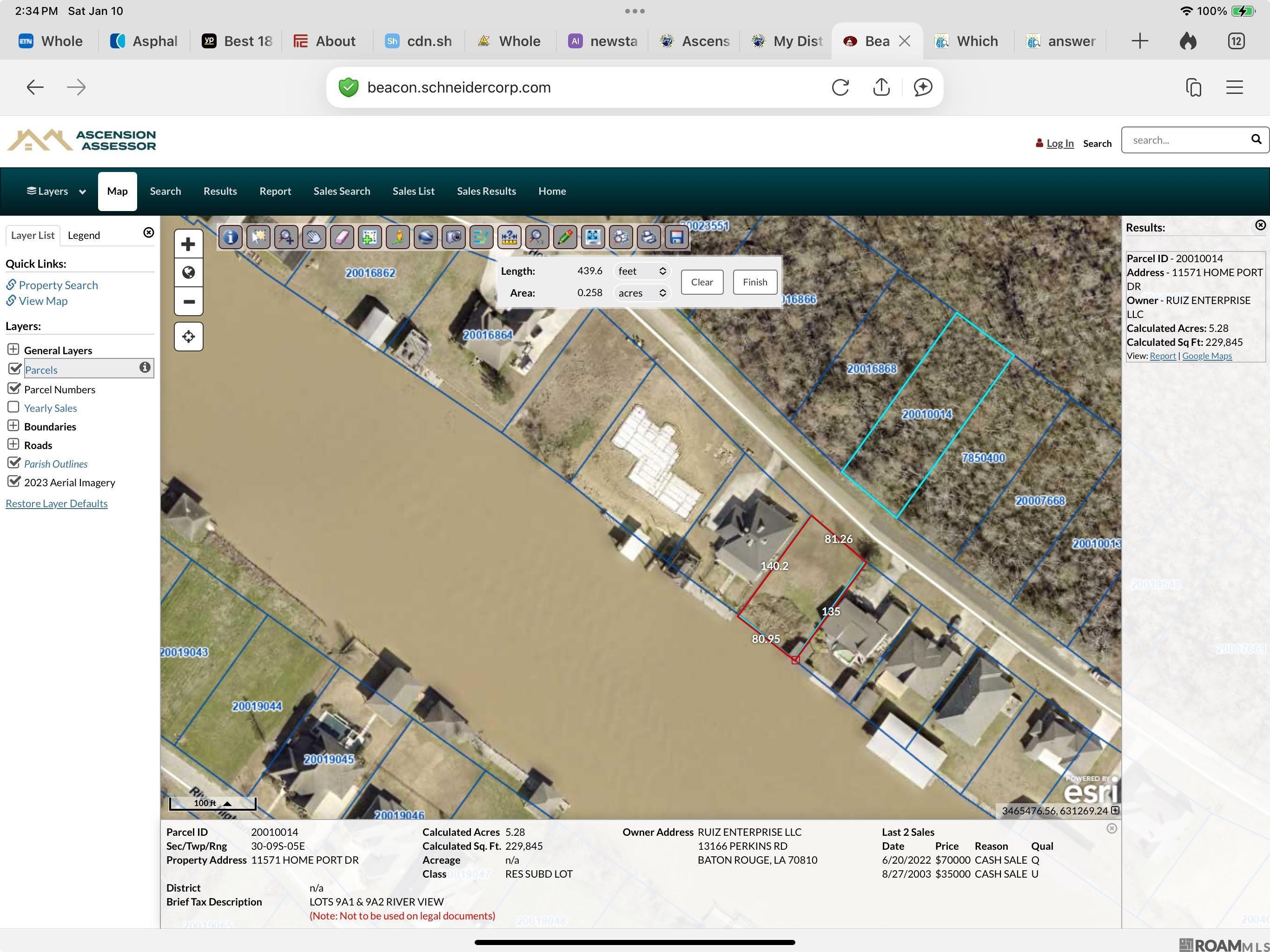Screen dimensions: 1270x952
Task: Open the Google Maps link in Results
Action: coord(1206,356)
